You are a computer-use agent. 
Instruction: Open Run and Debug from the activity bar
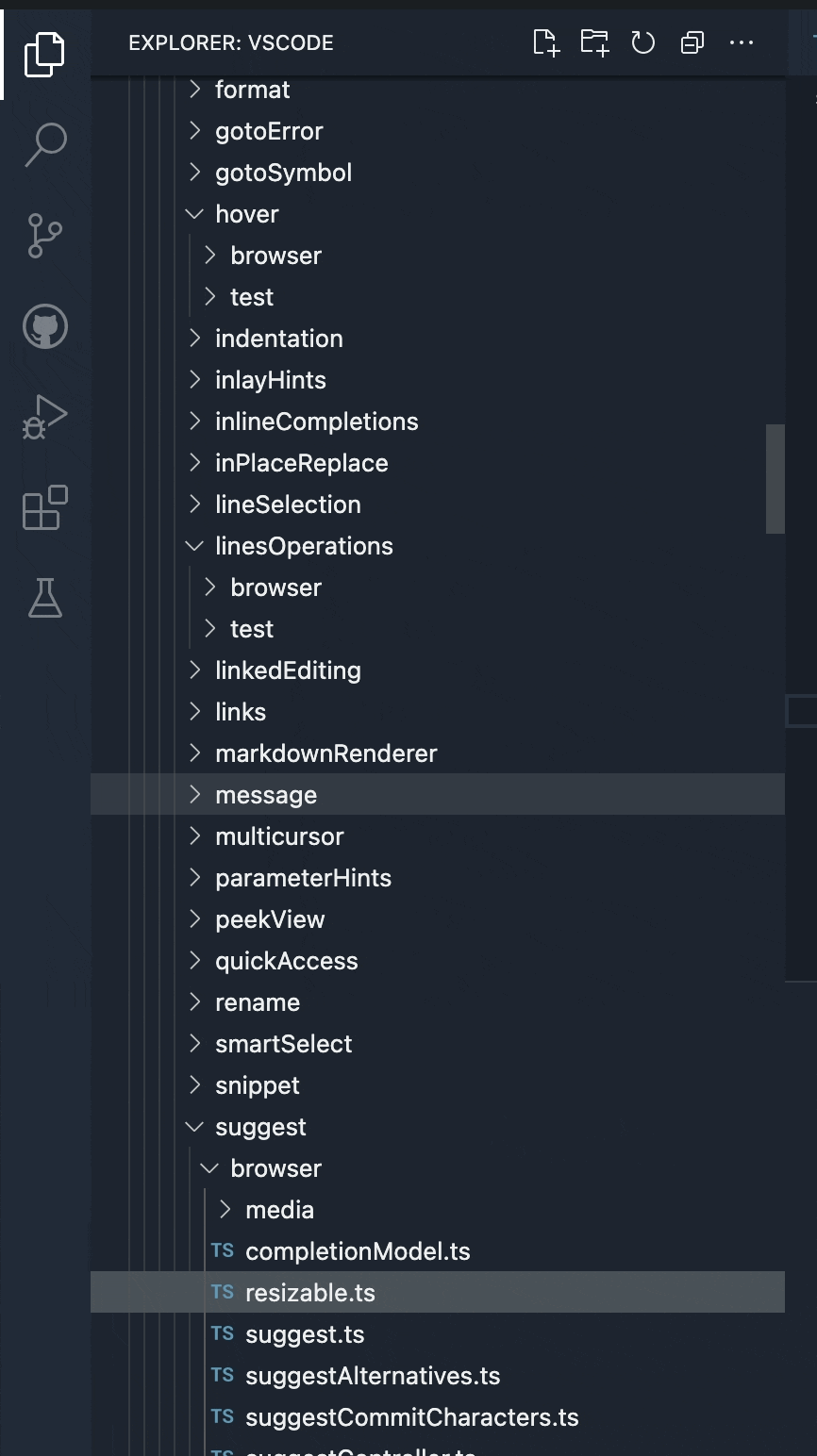click(44, 418)
